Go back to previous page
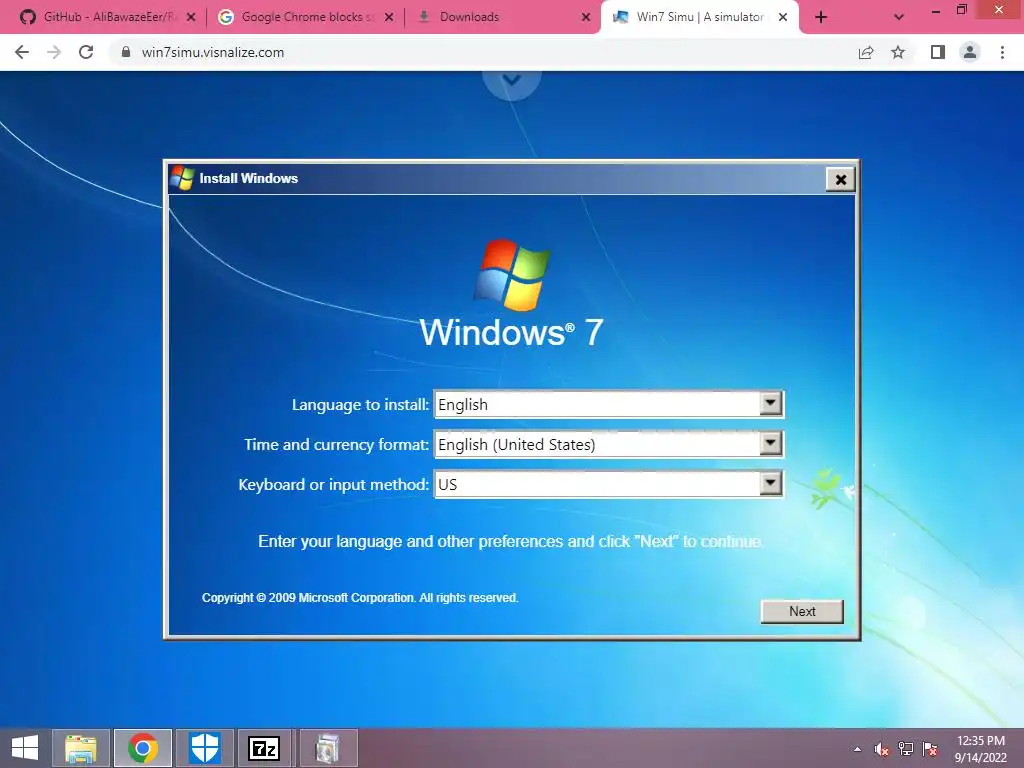 click(x=22, y=52)
